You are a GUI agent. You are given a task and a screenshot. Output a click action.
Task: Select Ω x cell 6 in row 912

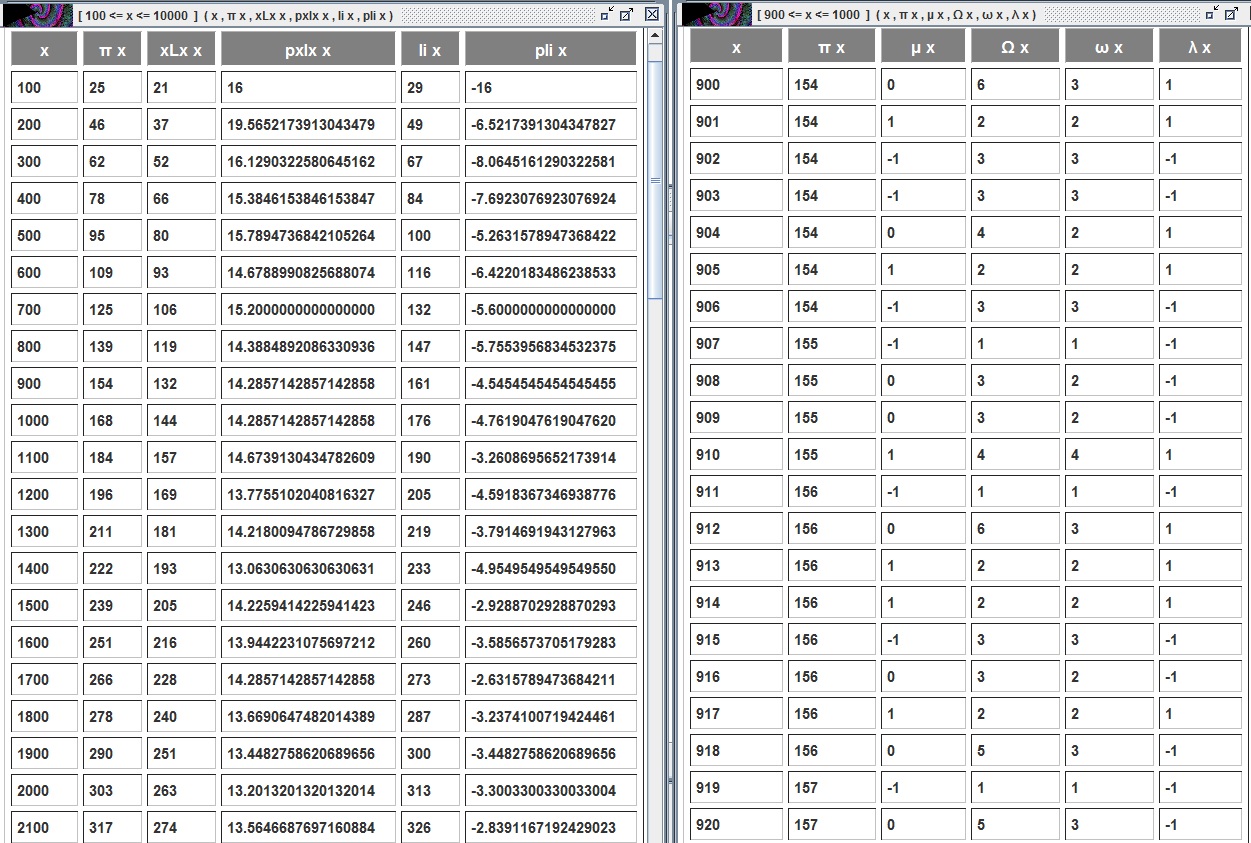[x=1015, y=529]
